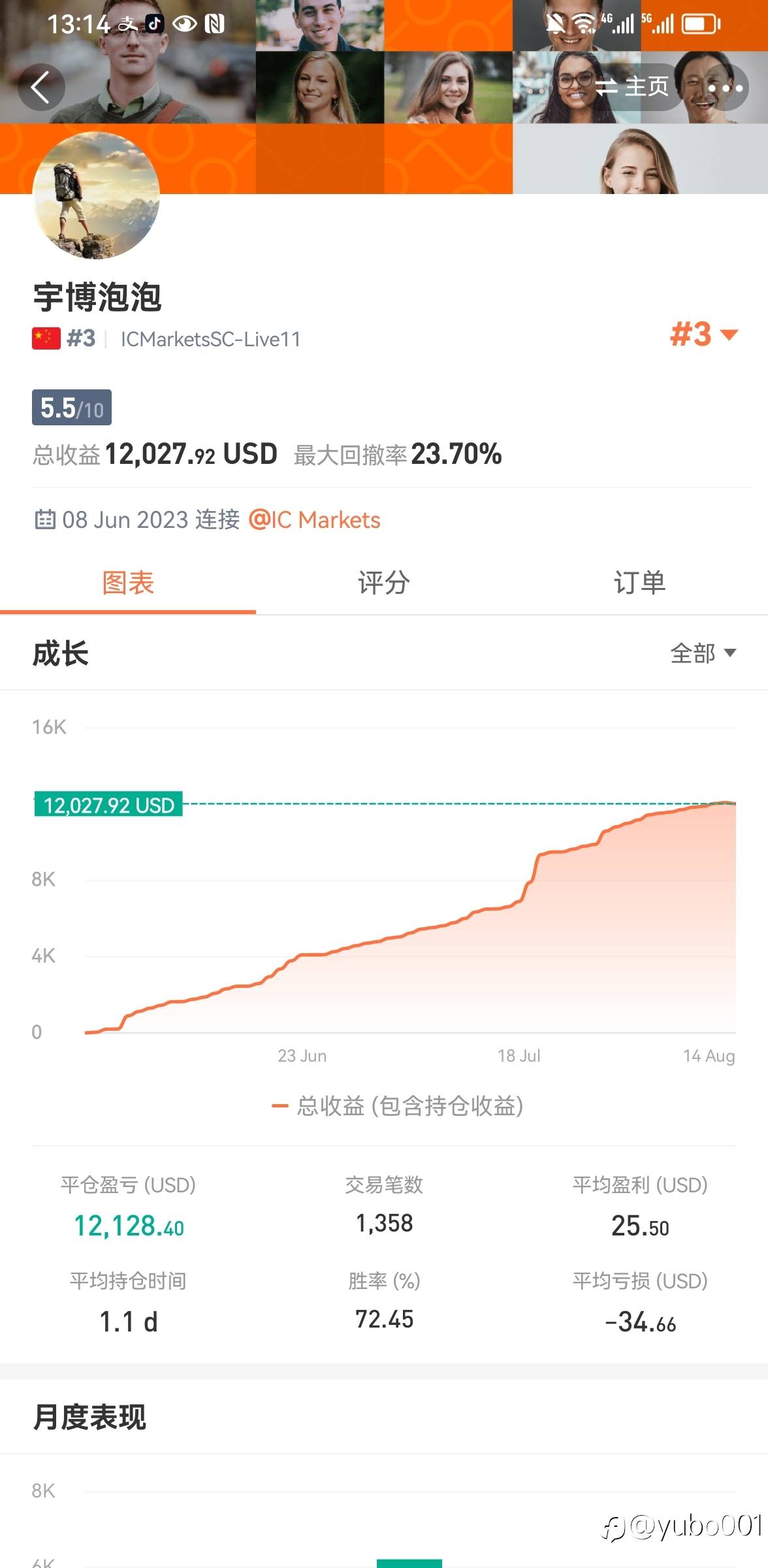Tap the 12,027.92 USD green chart label
The height and width of the screenshot is (1568, 768).
coord(108,804)
